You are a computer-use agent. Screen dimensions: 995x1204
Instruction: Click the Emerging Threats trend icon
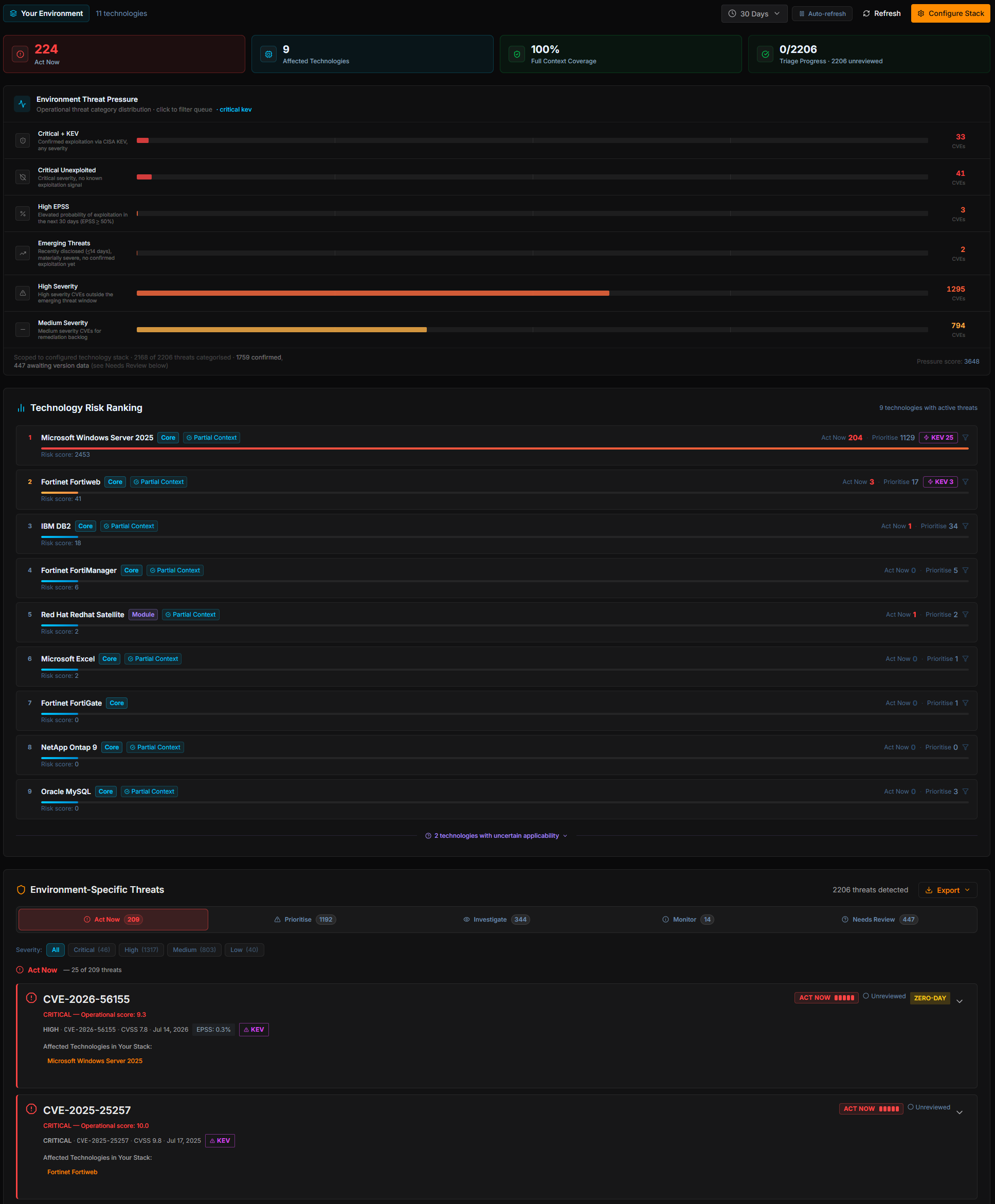click(x=22, y=253)
